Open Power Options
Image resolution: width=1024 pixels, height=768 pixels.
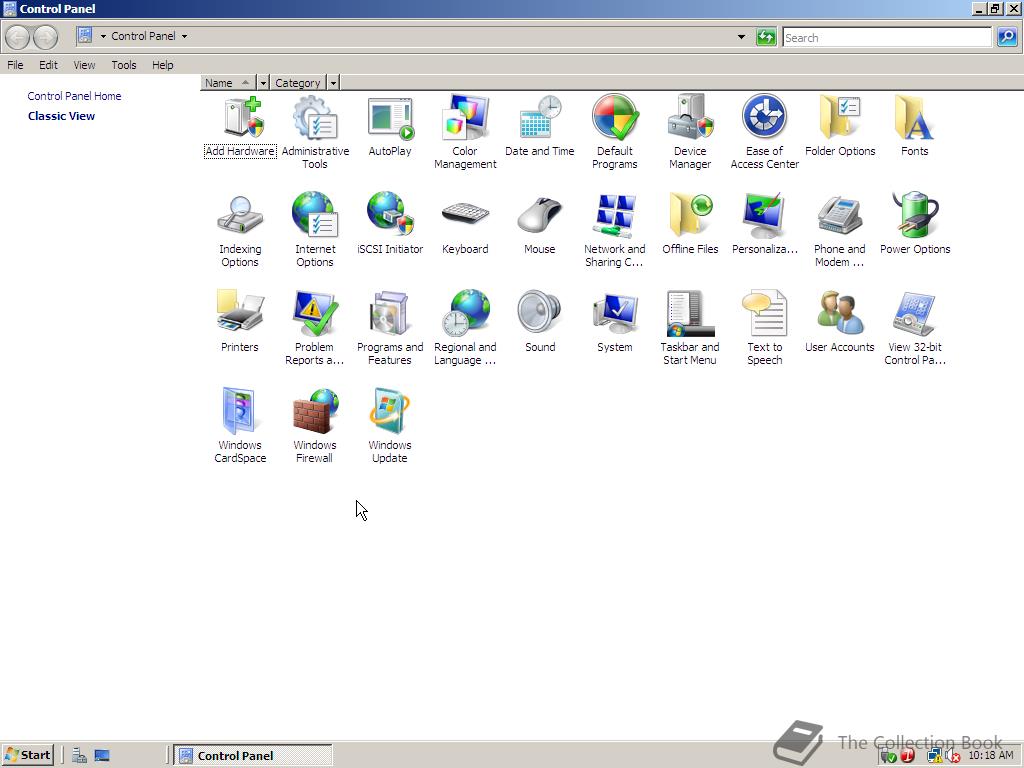(x=914, y=224)
